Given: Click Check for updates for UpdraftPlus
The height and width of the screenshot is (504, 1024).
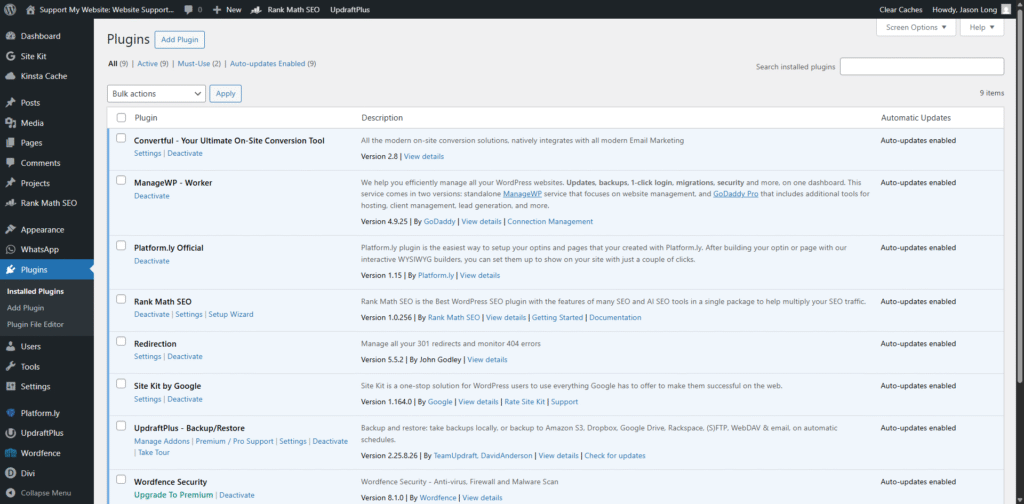Looking at the screenshot, I should tap(615, 456).
